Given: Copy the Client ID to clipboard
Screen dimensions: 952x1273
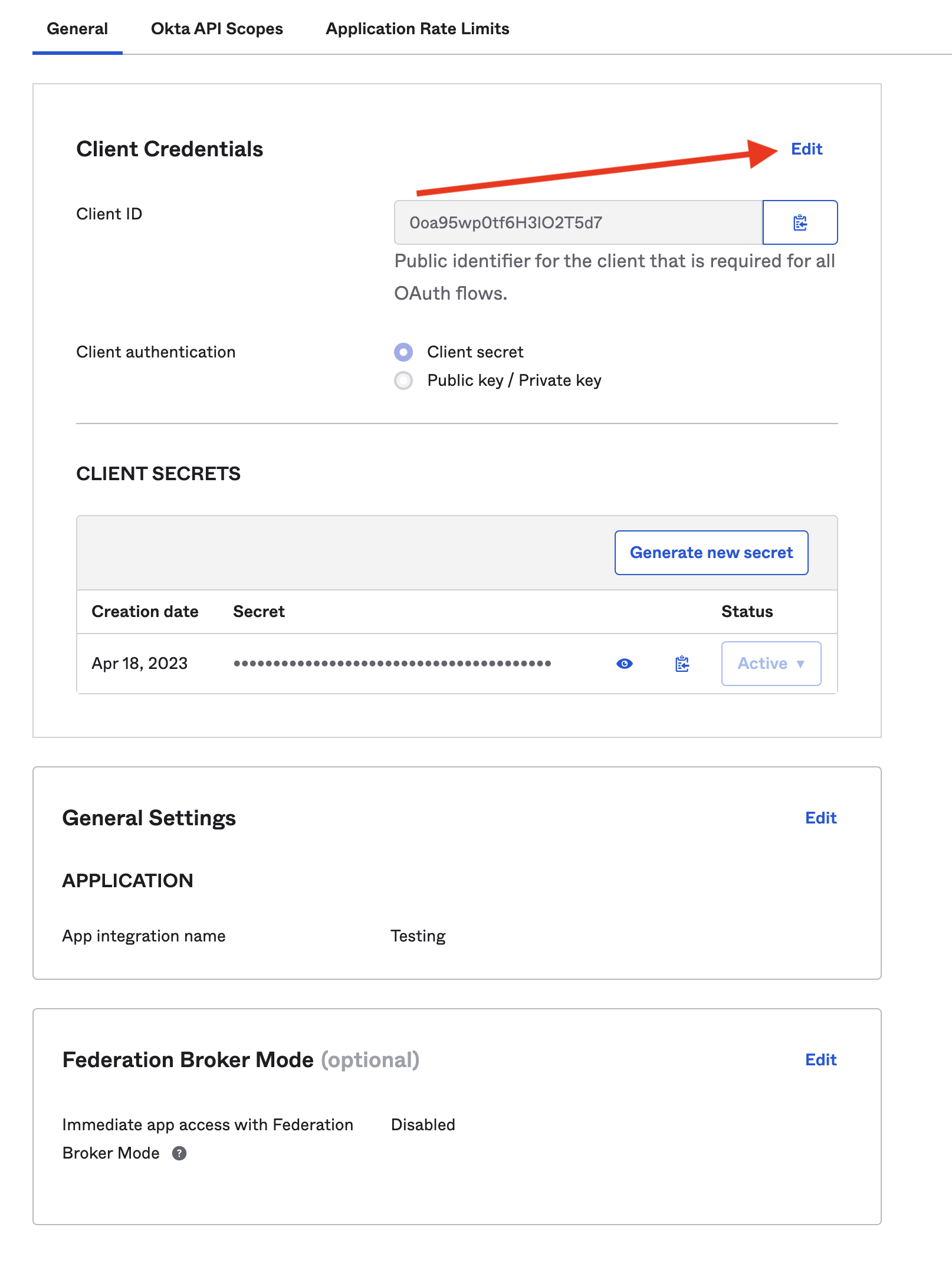Looking at the screenshot, I should [x=800, y=222].
